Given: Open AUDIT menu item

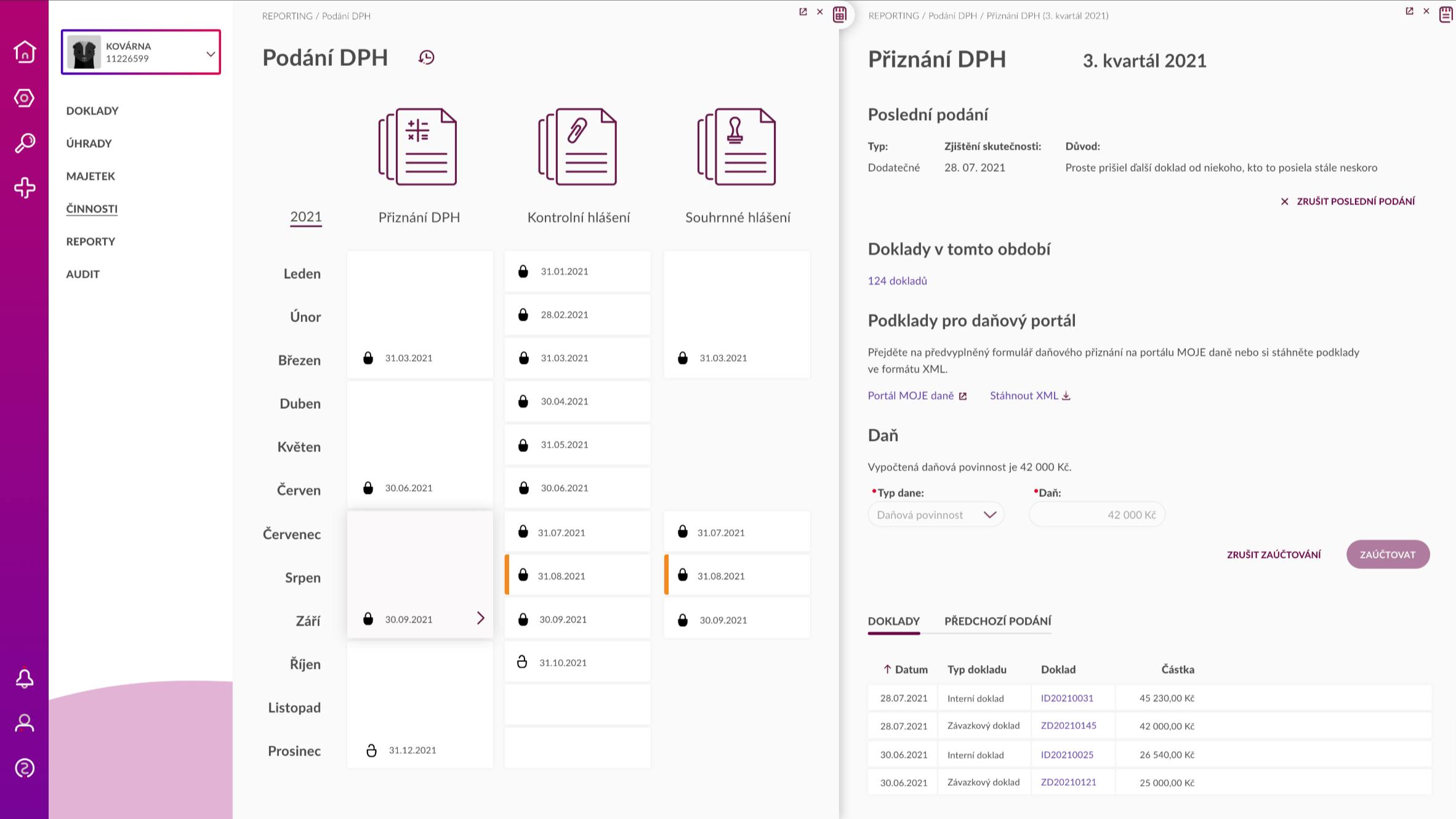Looking at the screenshot, I should (x=83, y=274).
